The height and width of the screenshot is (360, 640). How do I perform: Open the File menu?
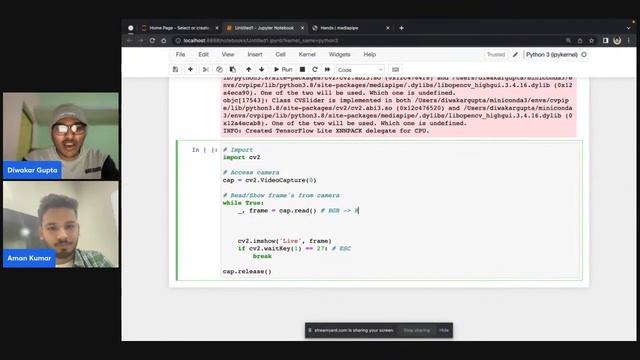[x=180, y=54]
